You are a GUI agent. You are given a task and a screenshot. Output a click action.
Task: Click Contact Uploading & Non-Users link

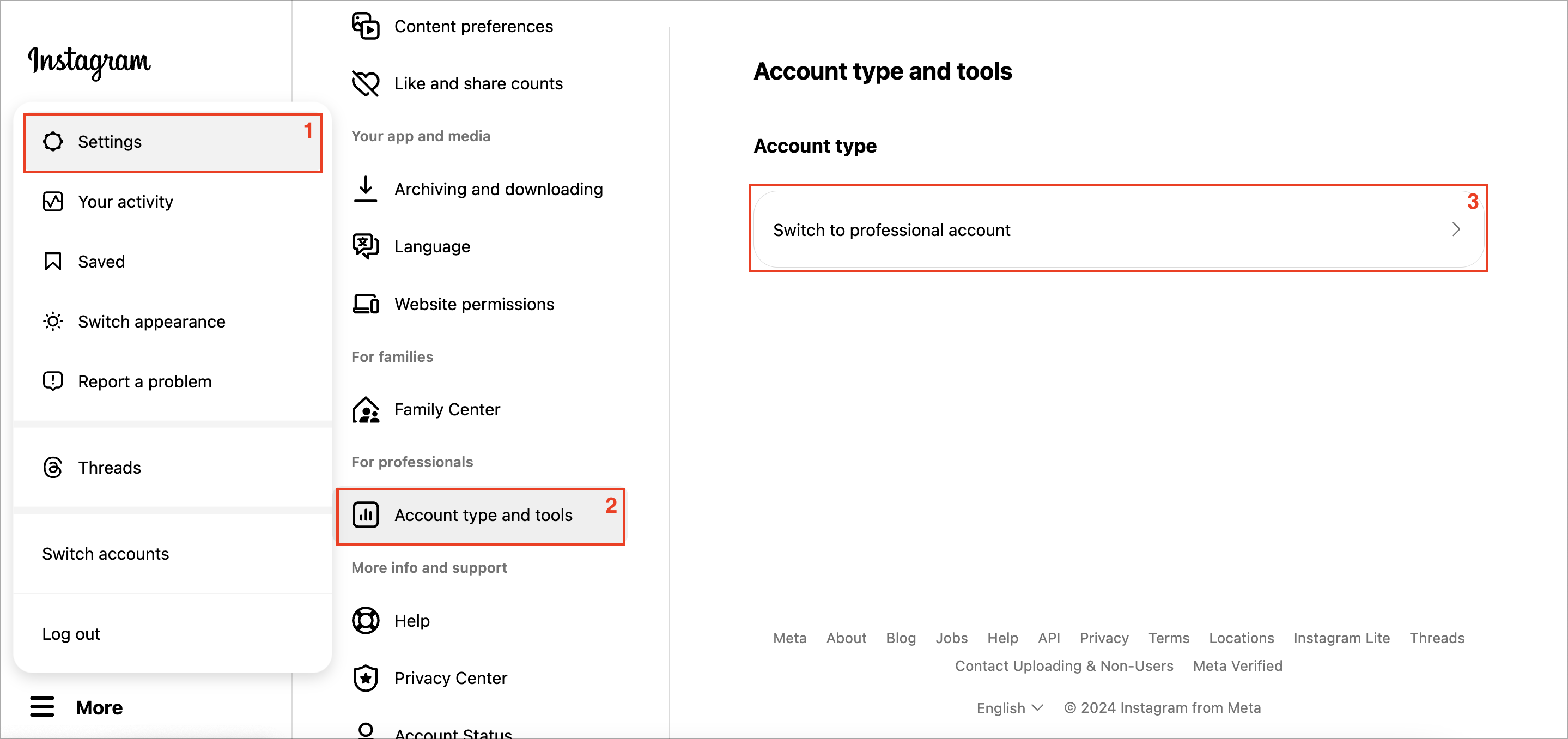pyautogui.click(x=1064, y=666)
